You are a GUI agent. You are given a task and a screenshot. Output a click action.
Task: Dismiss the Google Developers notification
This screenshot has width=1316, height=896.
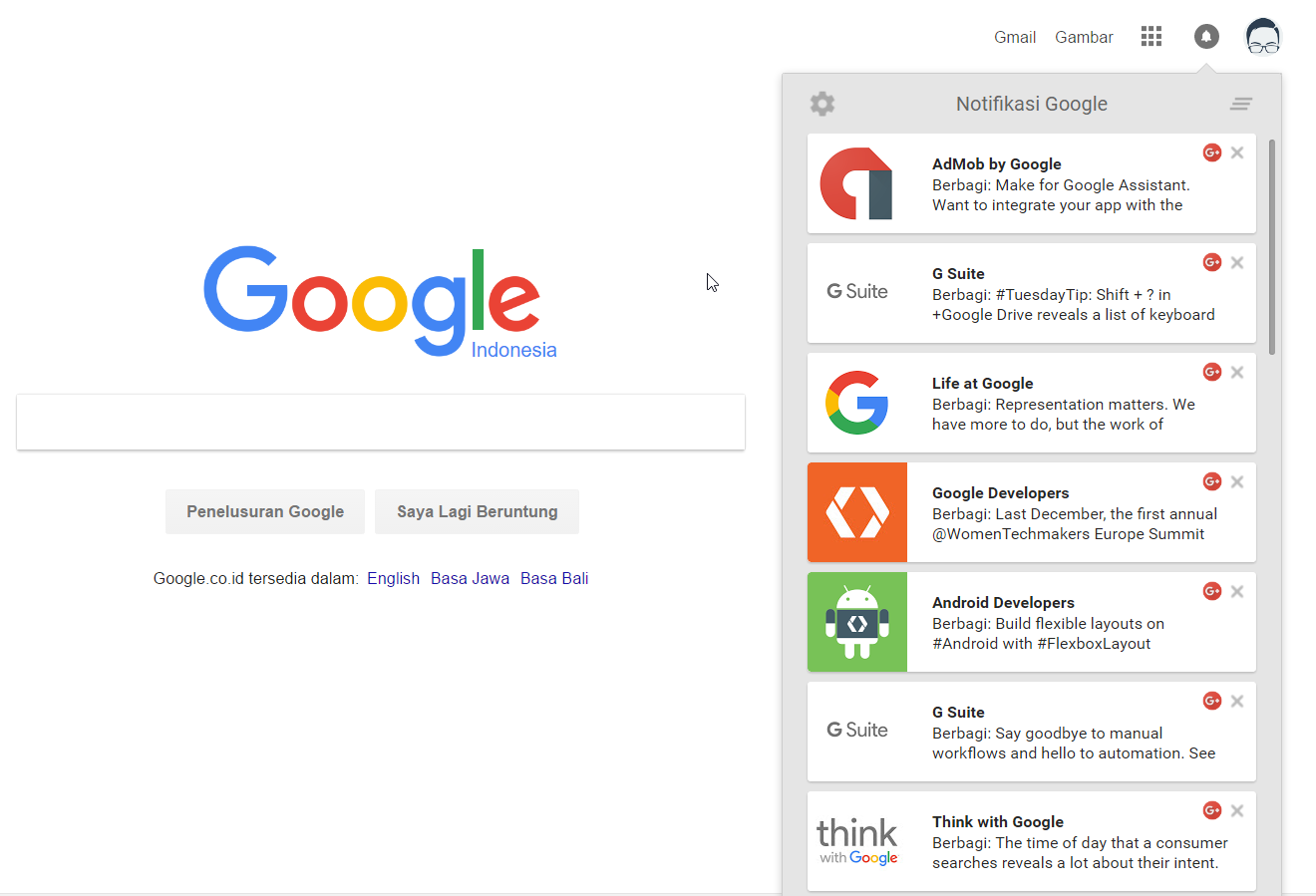point(1237,481)
